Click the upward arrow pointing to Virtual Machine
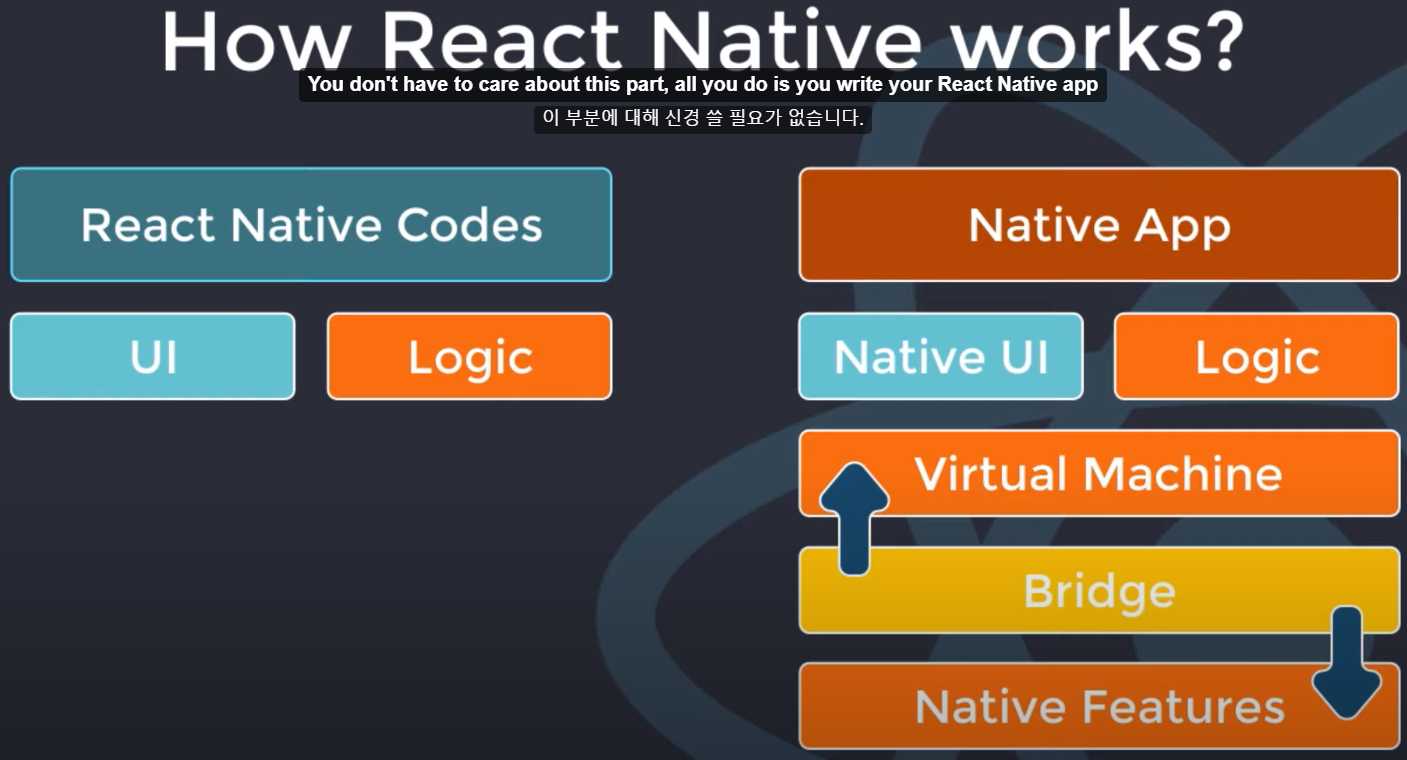The width and height of the screenshot is (1407, 760). coord(854,519)
